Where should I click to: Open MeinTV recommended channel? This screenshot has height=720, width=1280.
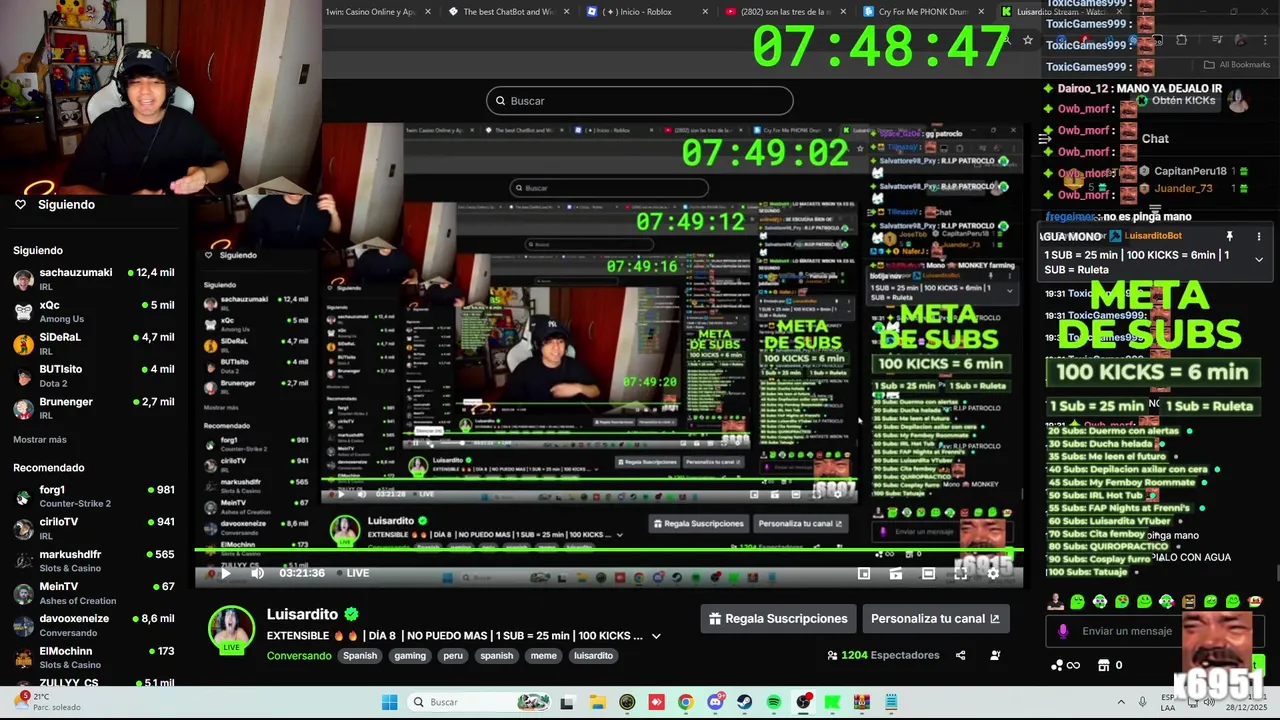tap(93, 592)
